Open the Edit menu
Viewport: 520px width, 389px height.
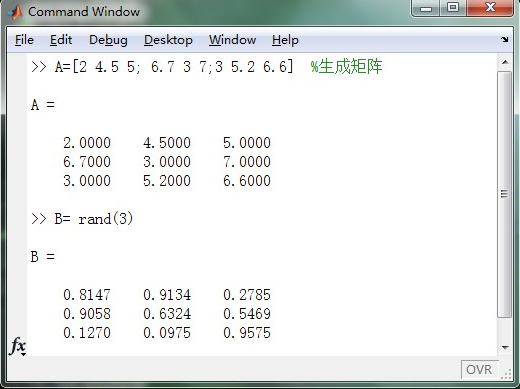click(x=61, y=40)
